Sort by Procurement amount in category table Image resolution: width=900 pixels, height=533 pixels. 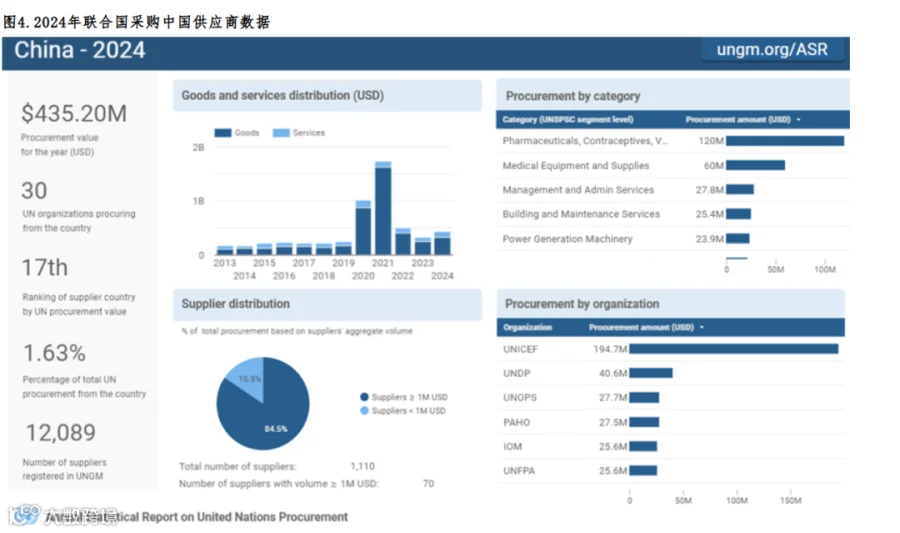click(x=743, y=119)
